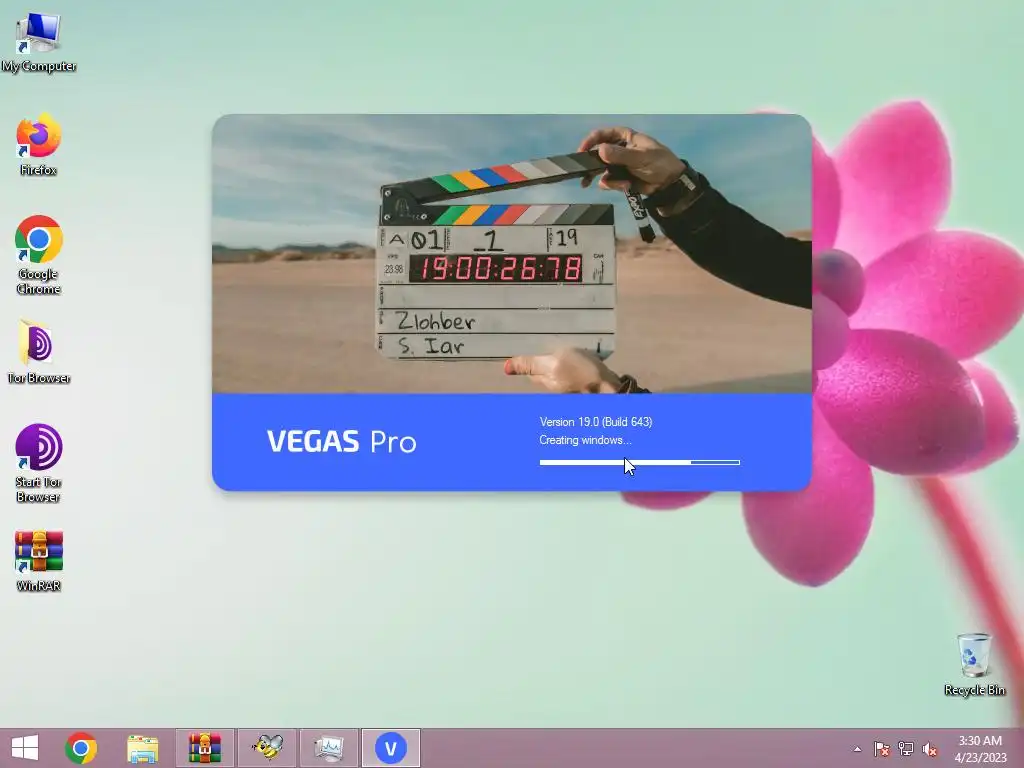The height and width of the screenshot is (768, 1024).
Task: Open Google Chrome desktop shortcut
Action: tap(39, 254)
